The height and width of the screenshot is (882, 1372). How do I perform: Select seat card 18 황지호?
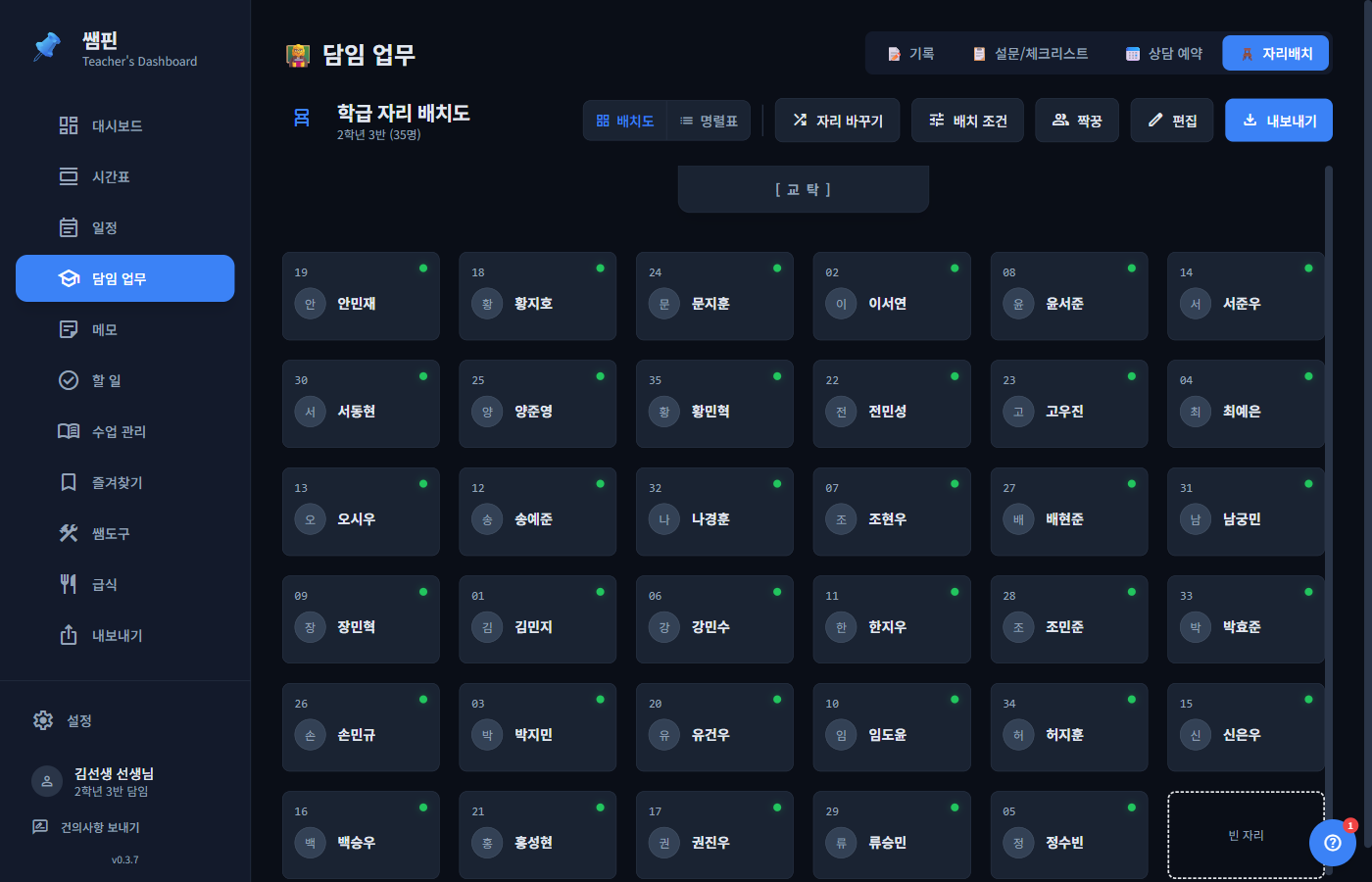(538, 296)
